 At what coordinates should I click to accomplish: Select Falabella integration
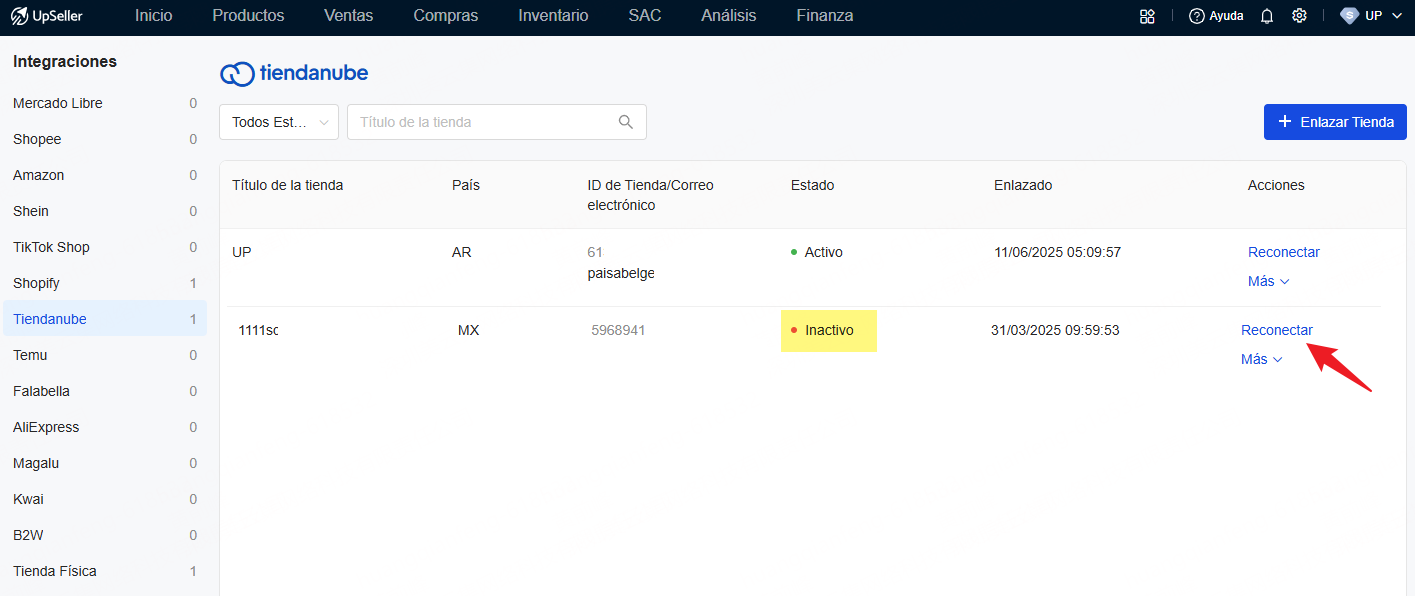tap(105, 391)
